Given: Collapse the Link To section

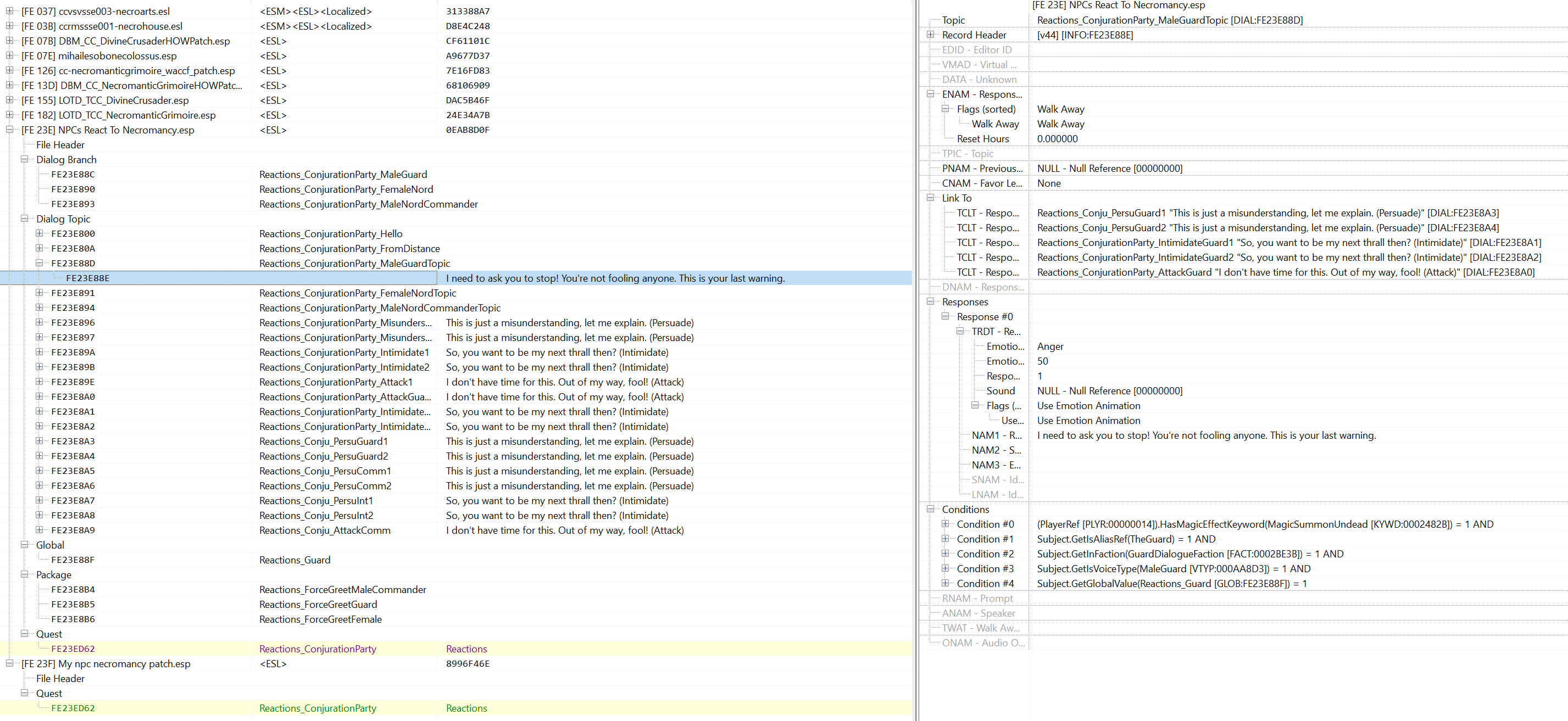Looking at the screenshot, I should (930, 198).
